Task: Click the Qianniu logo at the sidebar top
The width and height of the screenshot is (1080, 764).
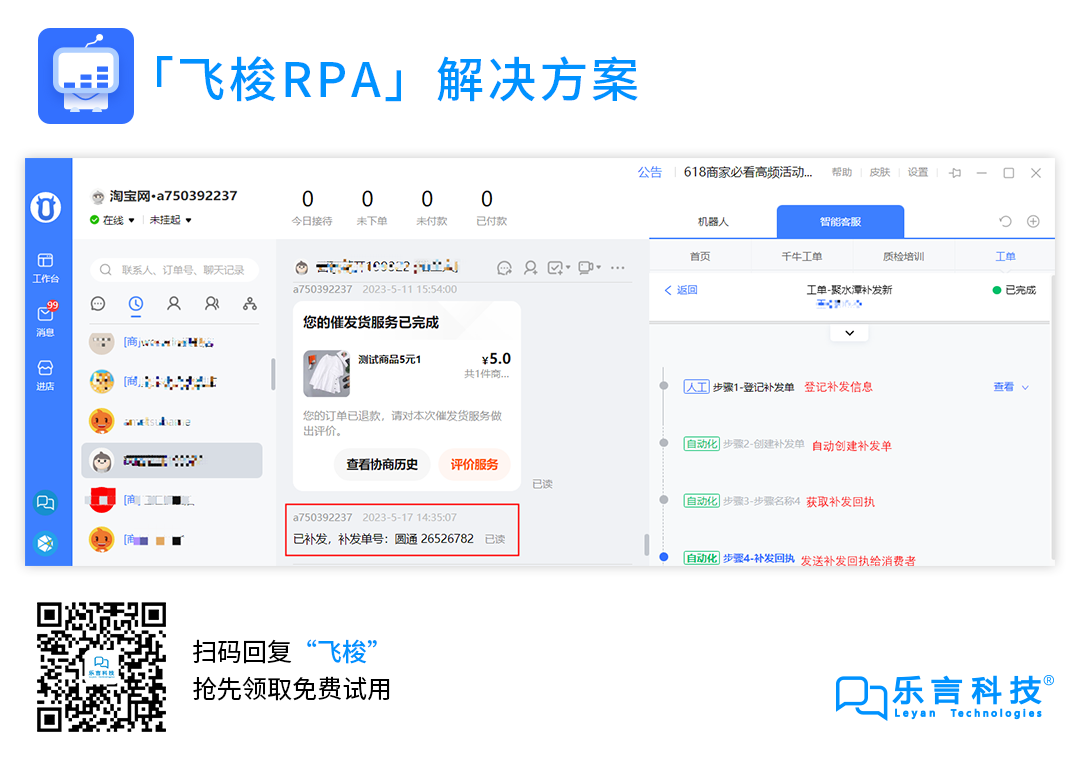Action: pos(45,207)
